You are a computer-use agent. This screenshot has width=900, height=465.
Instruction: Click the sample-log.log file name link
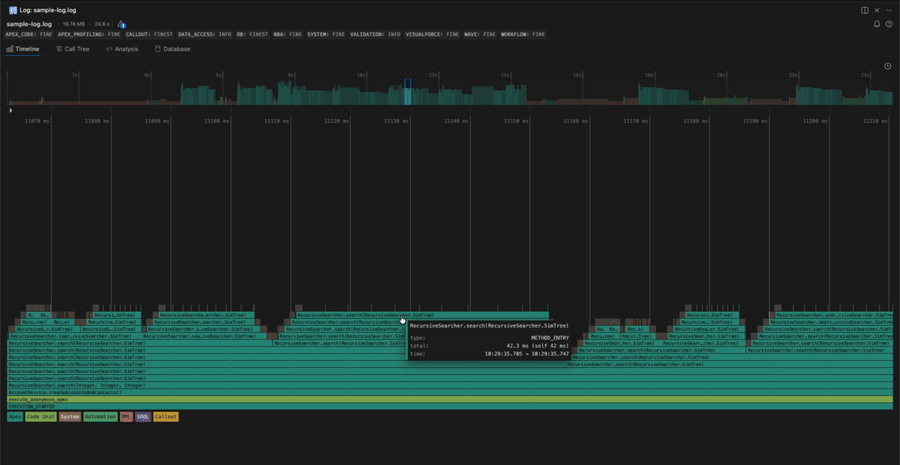[x=29, y=24]
